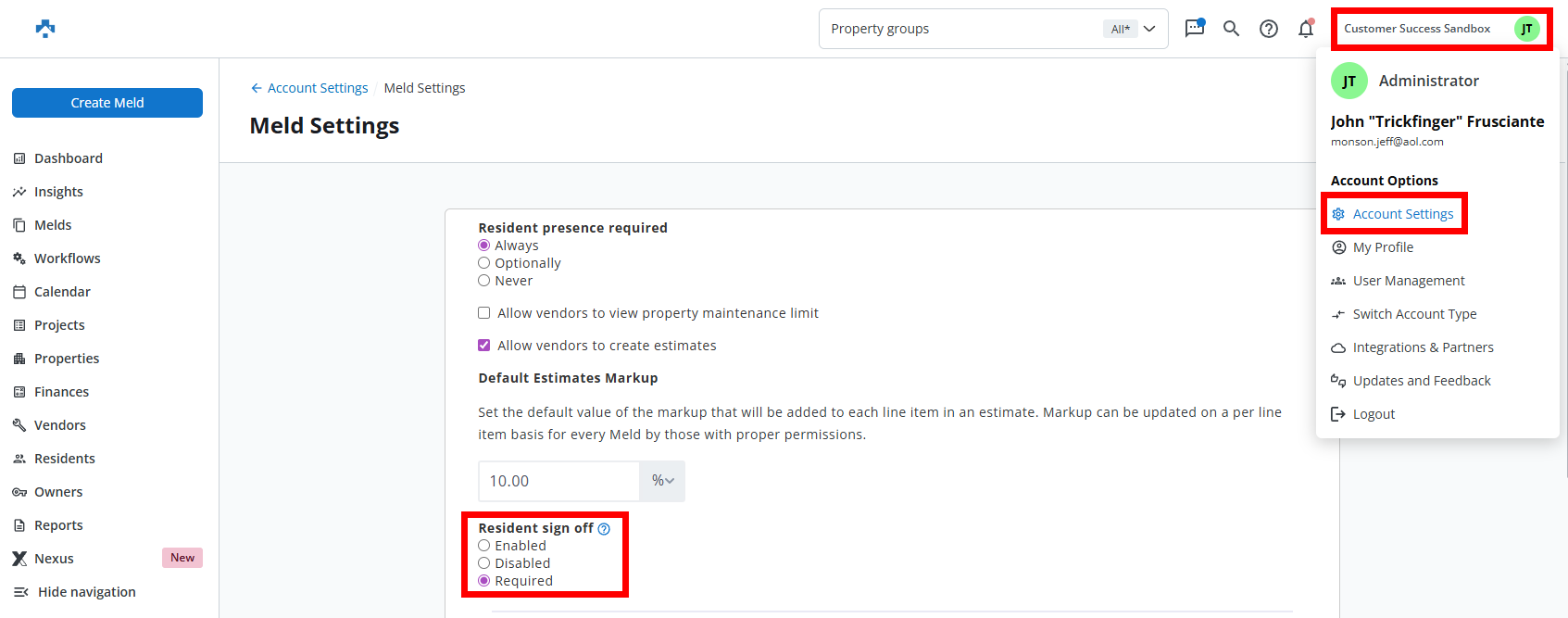
Task: Click the default markup value field
Action: point(558,481)
